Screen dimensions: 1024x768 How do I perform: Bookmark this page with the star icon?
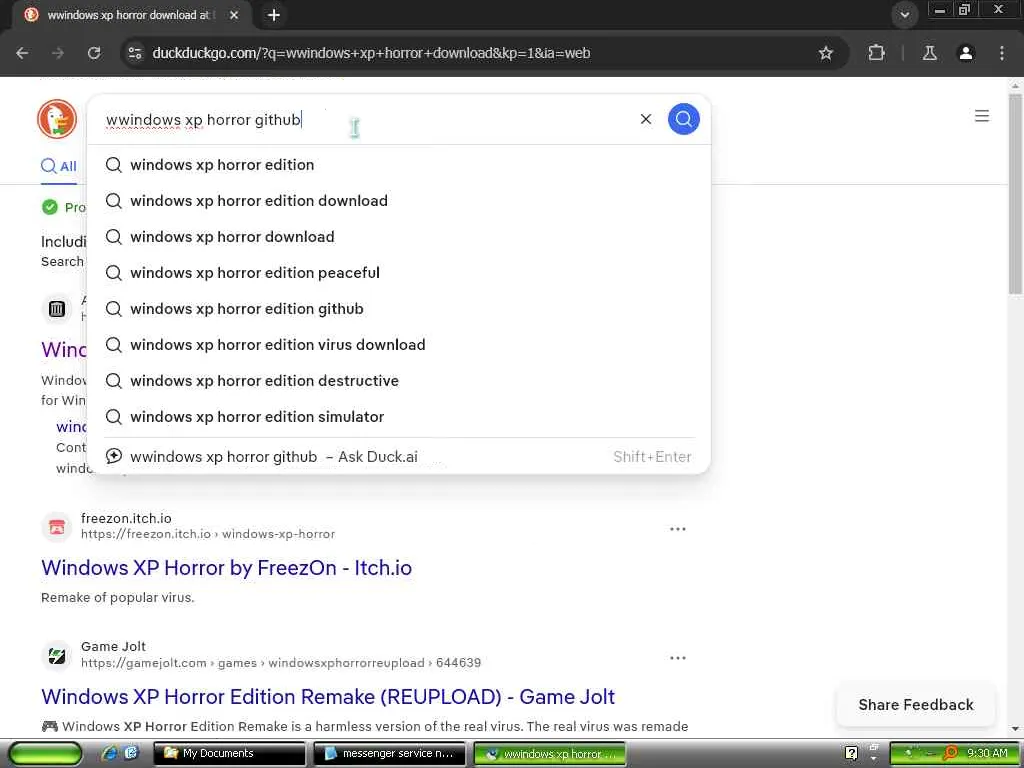point(825,53)
